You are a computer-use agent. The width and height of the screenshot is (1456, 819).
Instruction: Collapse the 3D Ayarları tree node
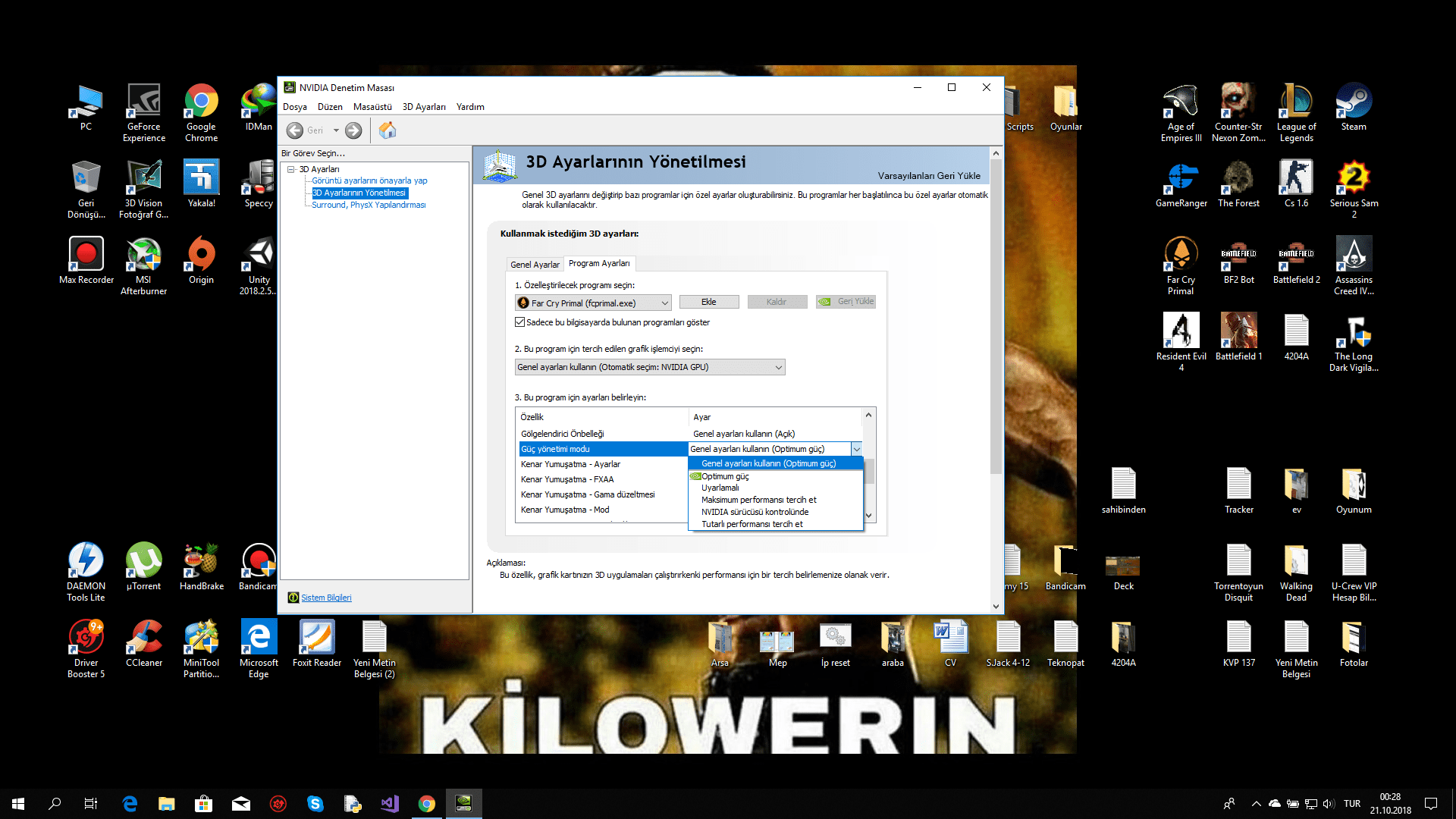290,169
